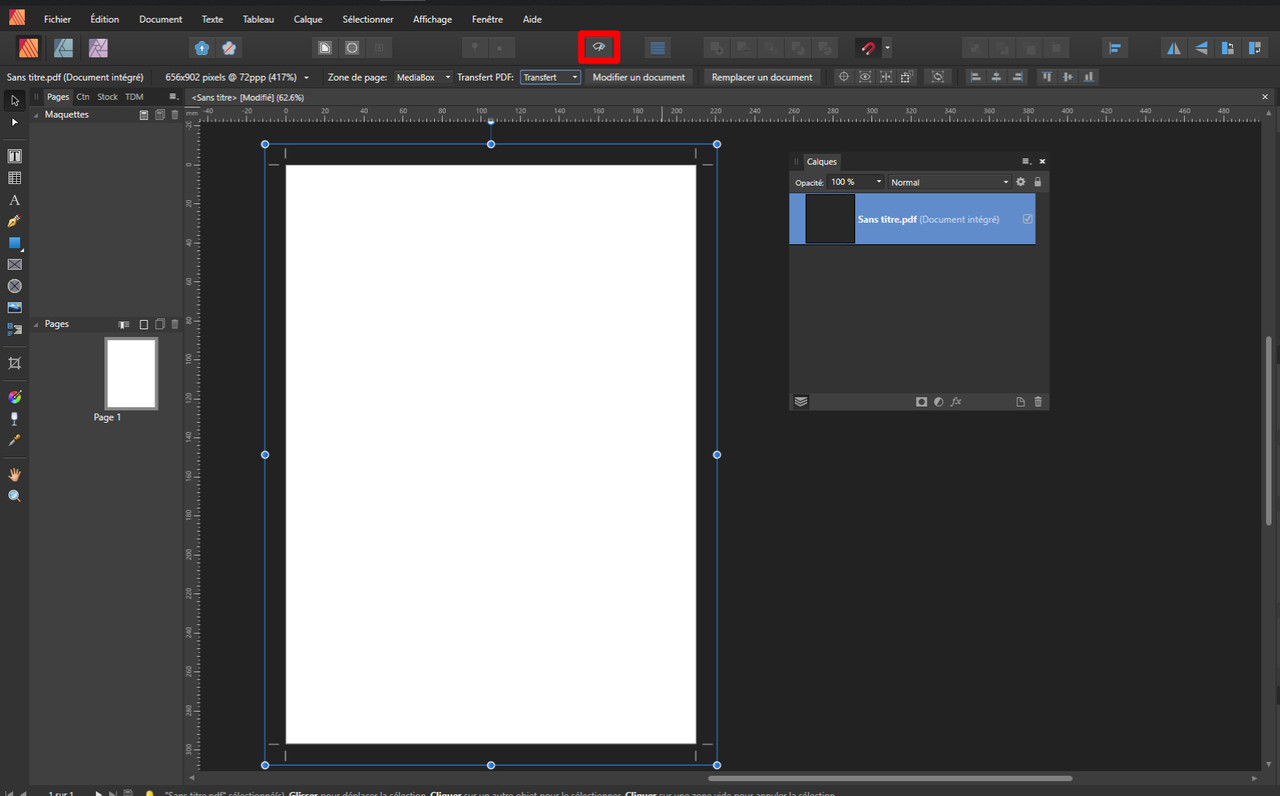
Task: Select the Pen tool
Action: pyautogui.click(x=14, y=221)
